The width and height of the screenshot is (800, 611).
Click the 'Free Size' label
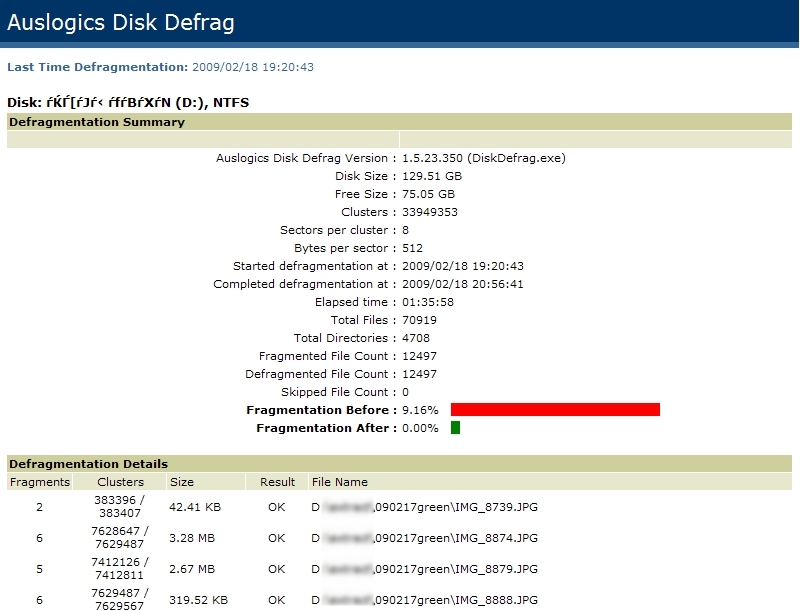point(365,194)
